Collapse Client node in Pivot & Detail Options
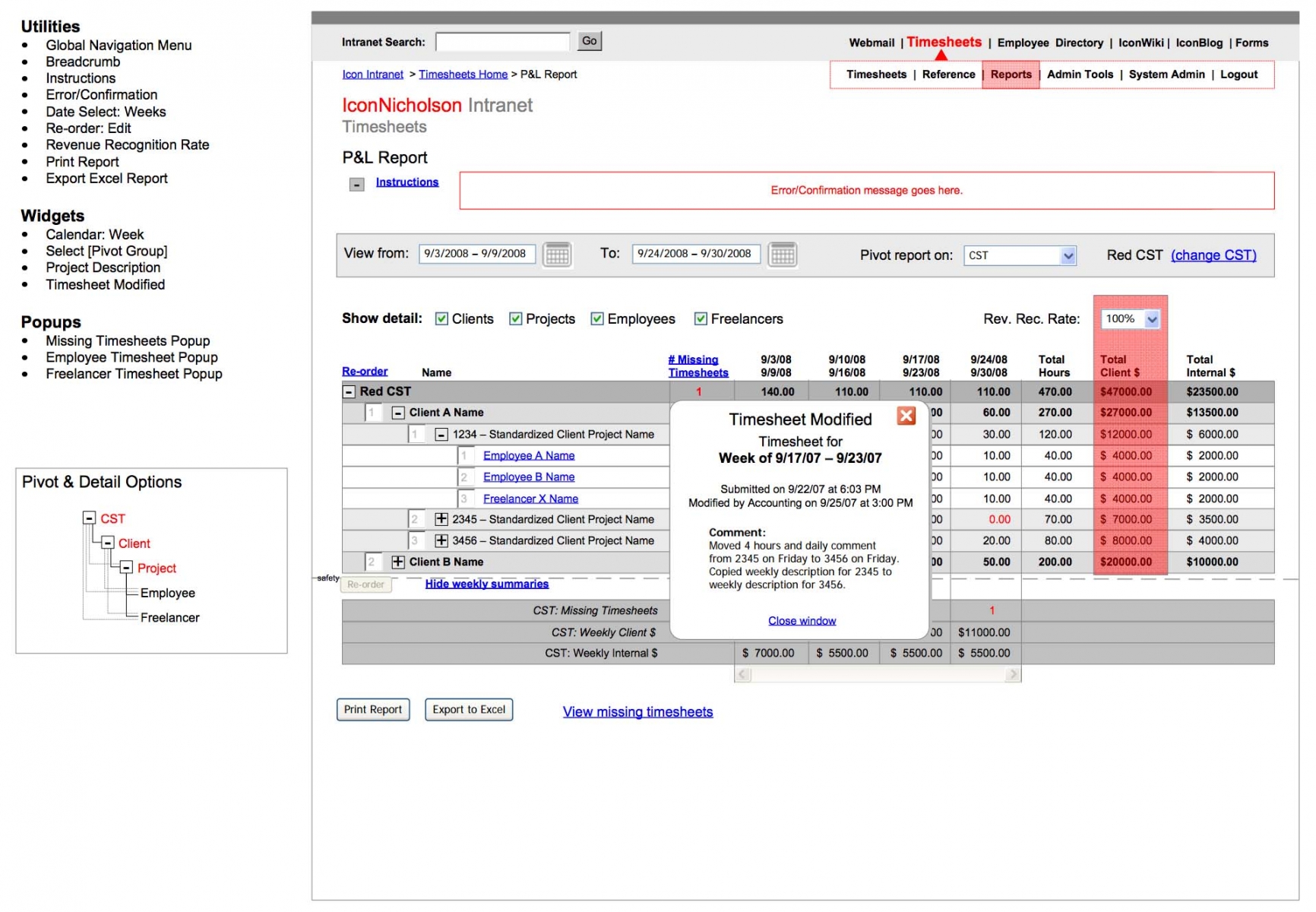The image size is (1316, 912). (108, 543)
